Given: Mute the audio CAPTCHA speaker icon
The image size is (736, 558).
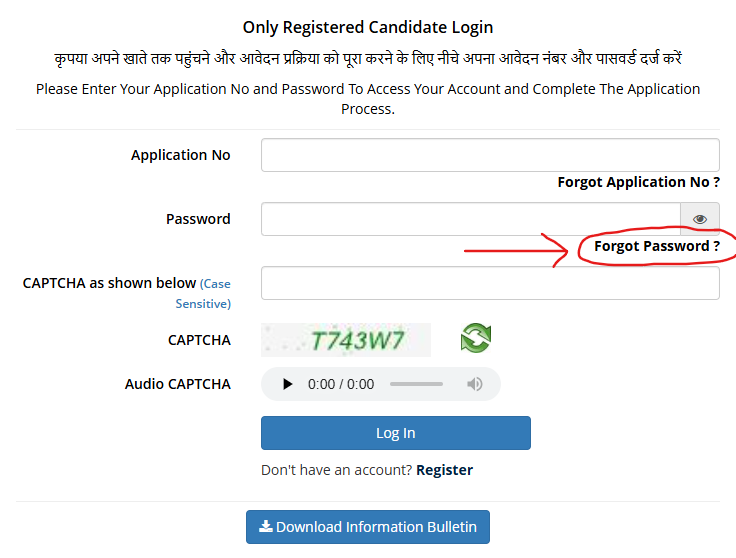Looking at the screenshot, I should tap(475, 384).
